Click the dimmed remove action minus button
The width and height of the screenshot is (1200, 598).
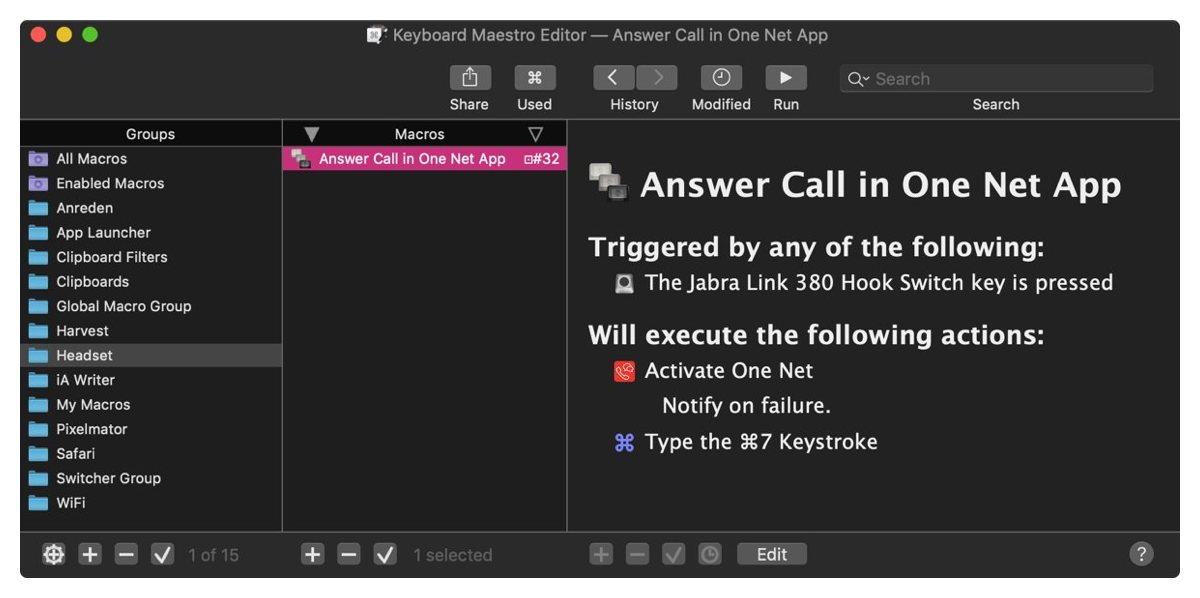tap(637, 554)
